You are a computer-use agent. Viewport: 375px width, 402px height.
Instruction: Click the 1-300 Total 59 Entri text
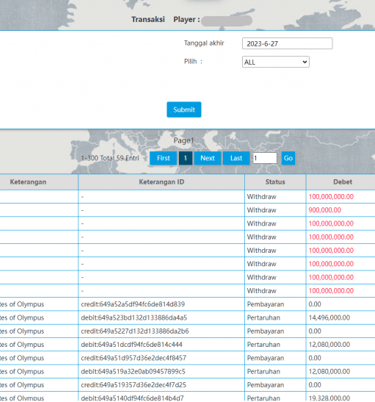click(x=110, y=158)
